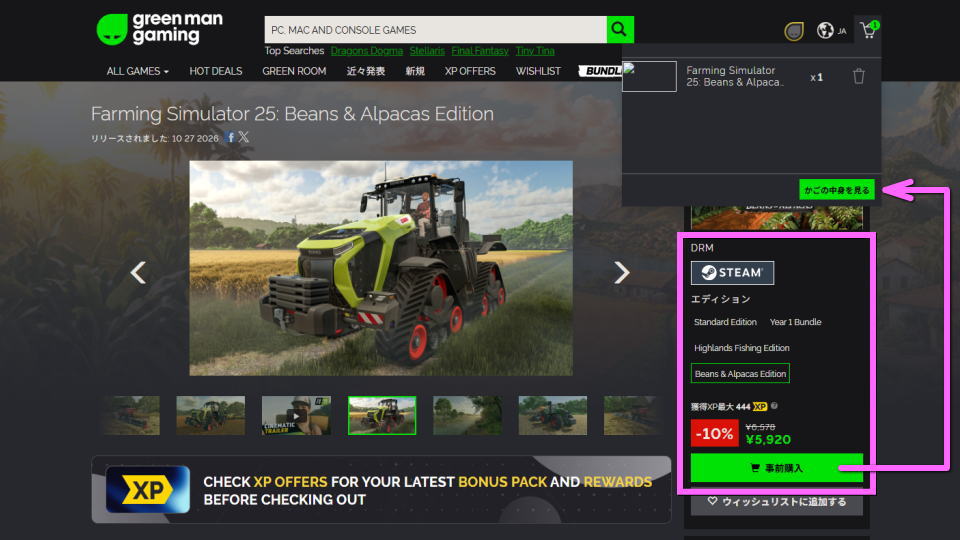Screen dimensions: 960x540
Task: Click the XP offers banner logo
Action: click(148, 489)
